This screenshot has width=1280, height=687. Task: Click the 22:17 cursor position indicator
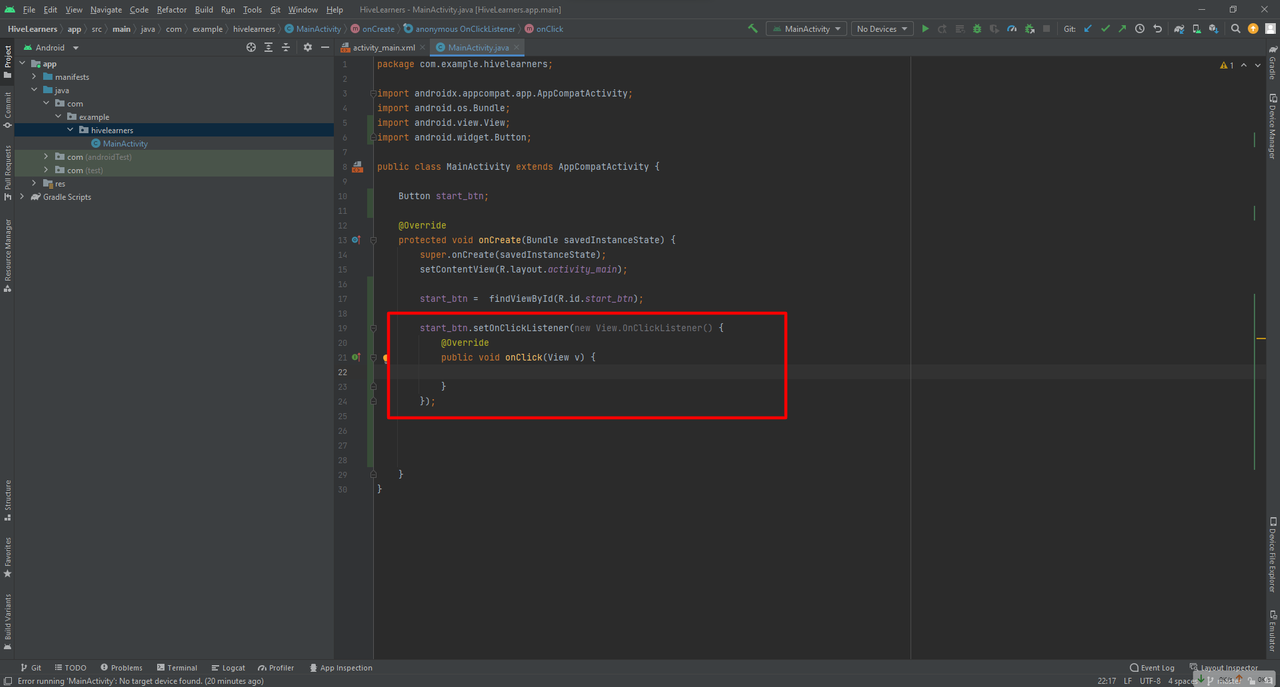click(x=1106, y=681)
